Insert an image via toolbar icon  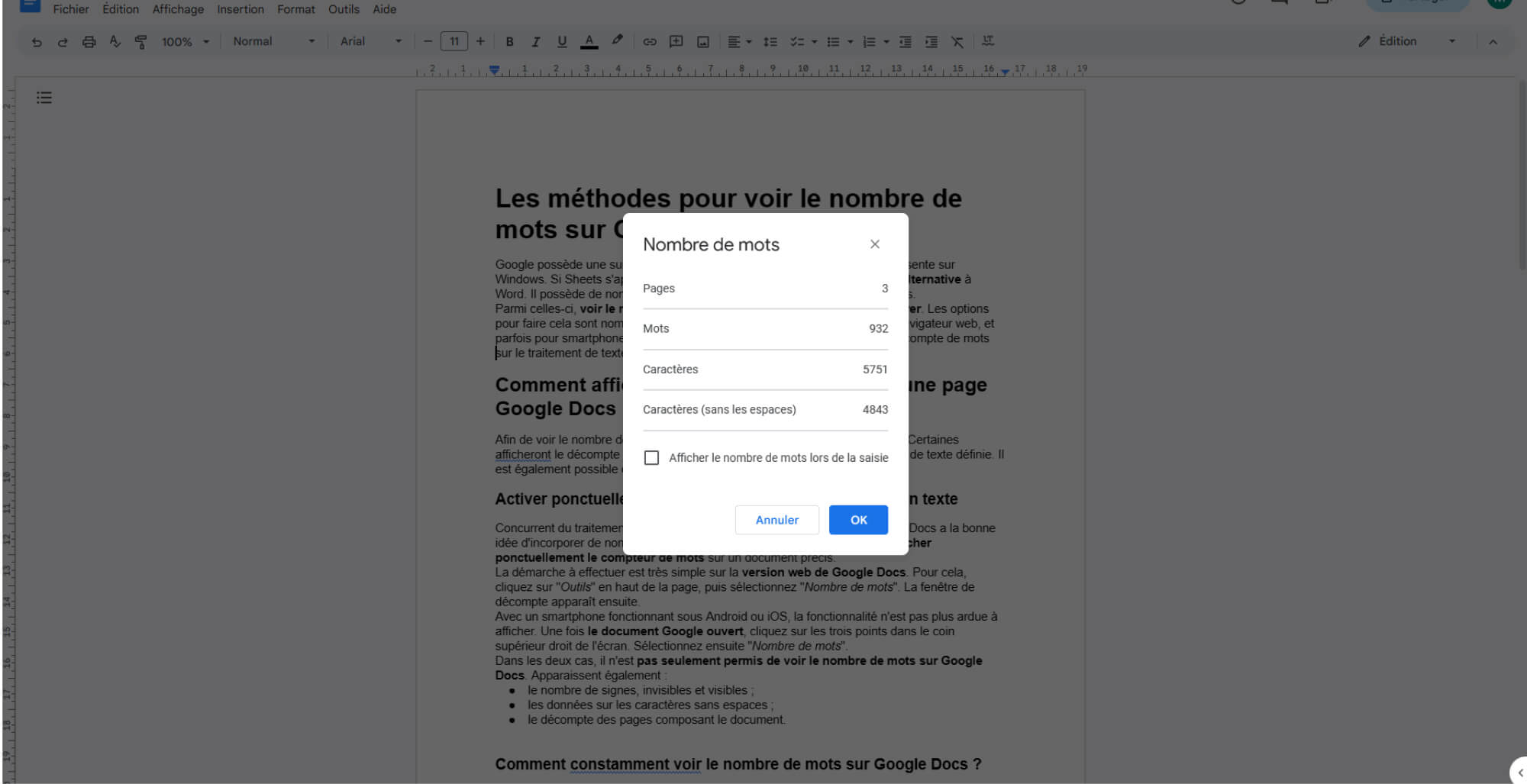[x=703, y=42]
